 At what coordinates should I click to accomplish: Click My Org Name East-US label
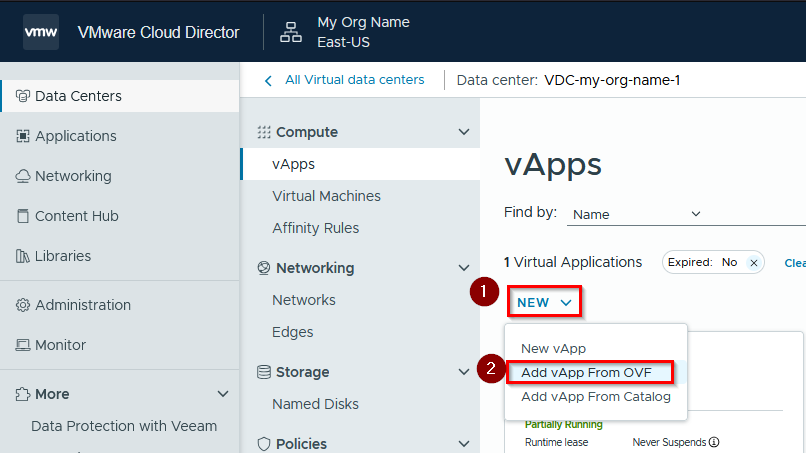(x=363, y=32)
